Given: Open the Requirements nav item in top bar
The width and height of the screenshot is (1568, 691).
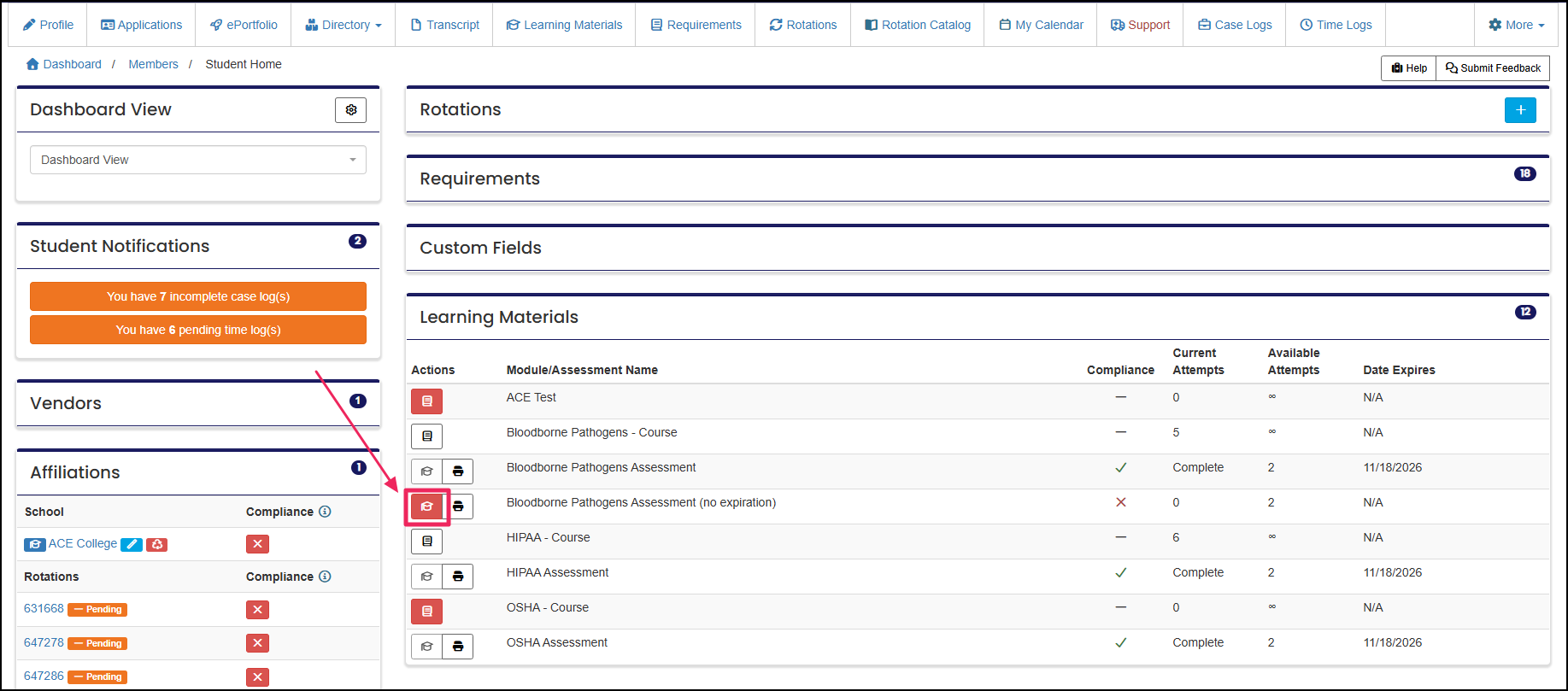Looking at the screenshot, I should 696,25.
